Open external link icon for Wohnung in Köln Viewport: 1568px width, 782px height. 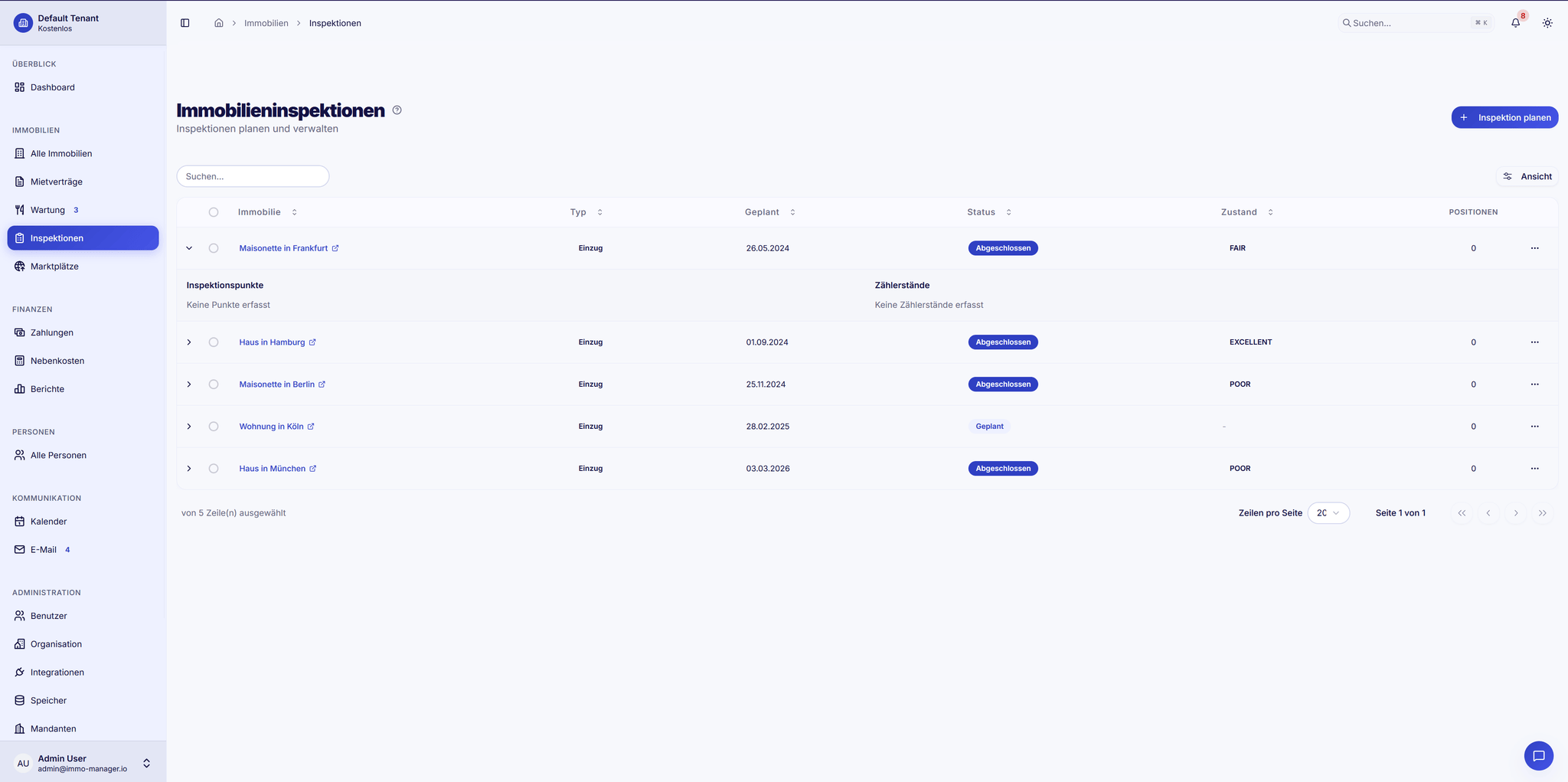[x=311, y=427]
